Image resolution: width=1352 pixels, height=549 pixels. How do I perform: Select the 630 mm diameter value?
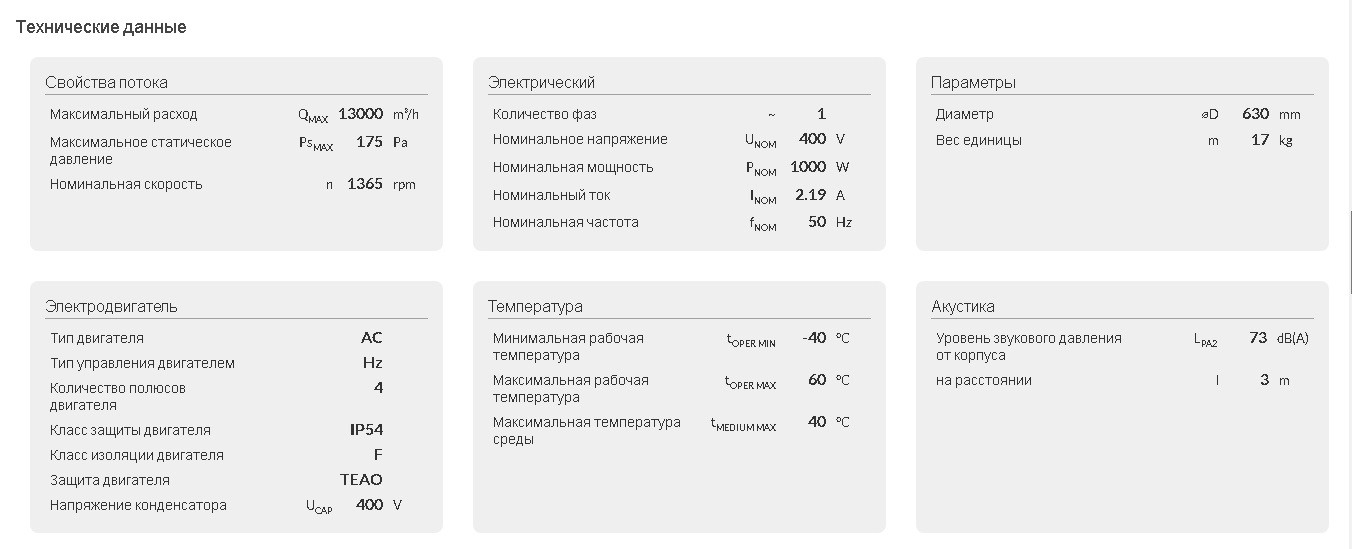click(1255, 114)
